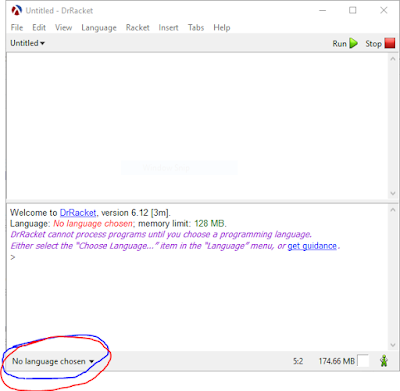Open the Racket menu
Screen dimensions: 400x391
point(138,28)
